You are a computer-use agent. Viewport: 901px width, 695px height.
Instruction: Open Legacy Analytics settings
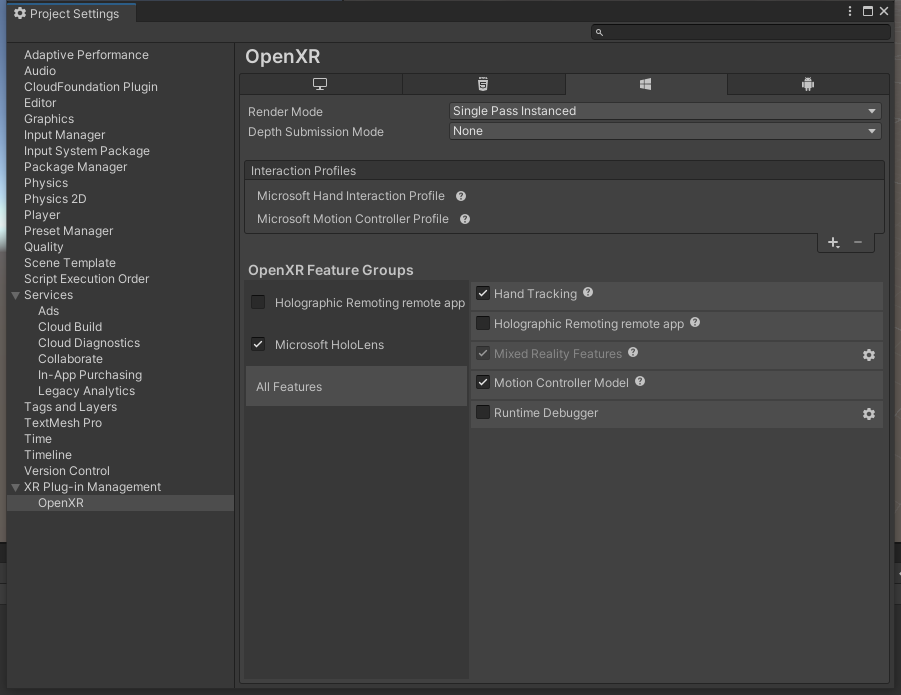[x=86, y=391]
